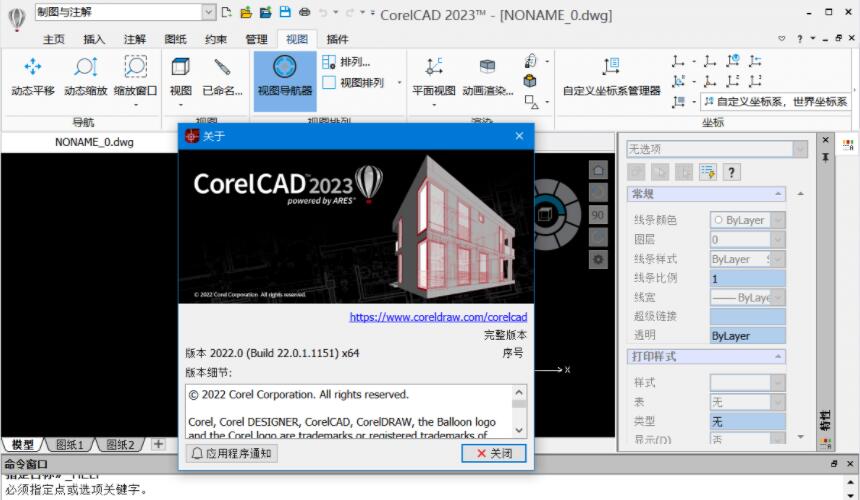Click the 超级链接 input field

point(748,316)
